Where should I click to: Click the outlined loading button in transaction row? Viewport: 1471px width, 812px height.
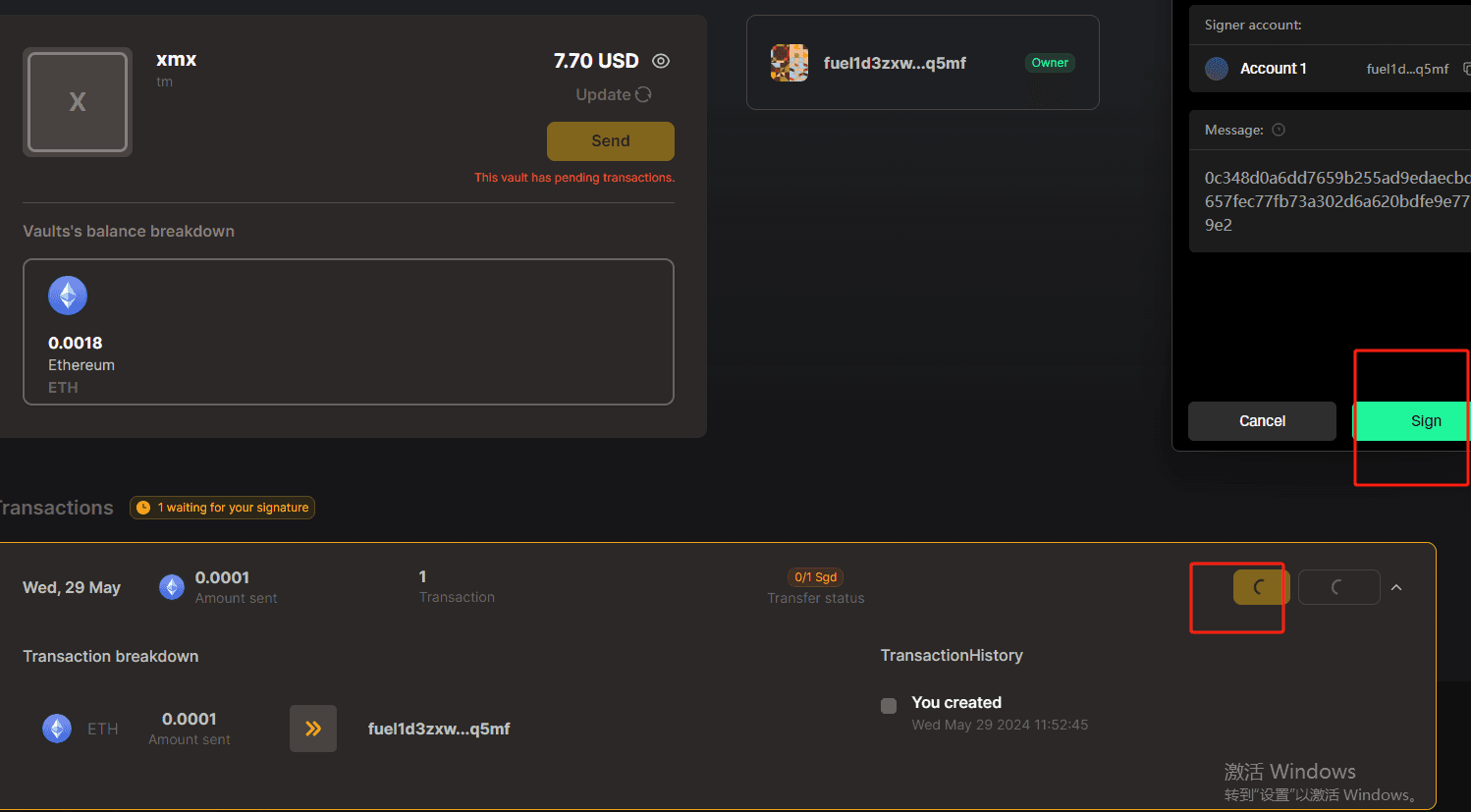(x=1339, y=587)
